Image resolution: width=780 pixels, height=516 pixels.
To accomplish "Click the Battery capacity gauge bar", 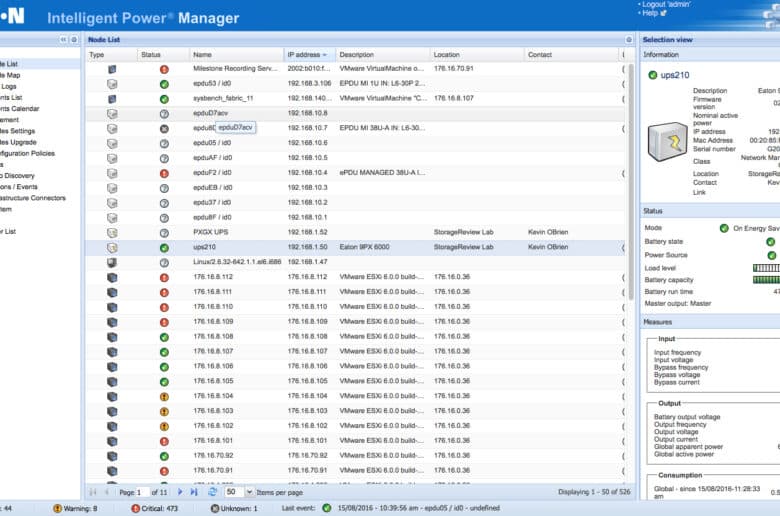I will tap(766, 280).
